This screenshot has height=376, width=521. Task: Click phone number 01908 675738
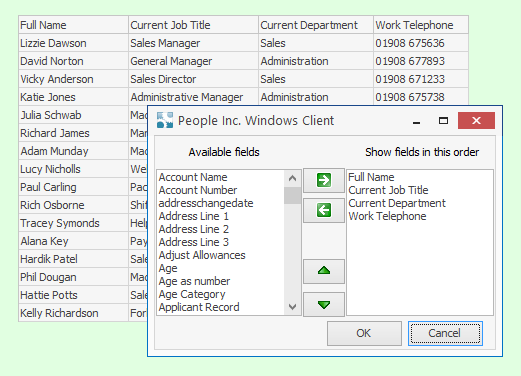point(421,97)
